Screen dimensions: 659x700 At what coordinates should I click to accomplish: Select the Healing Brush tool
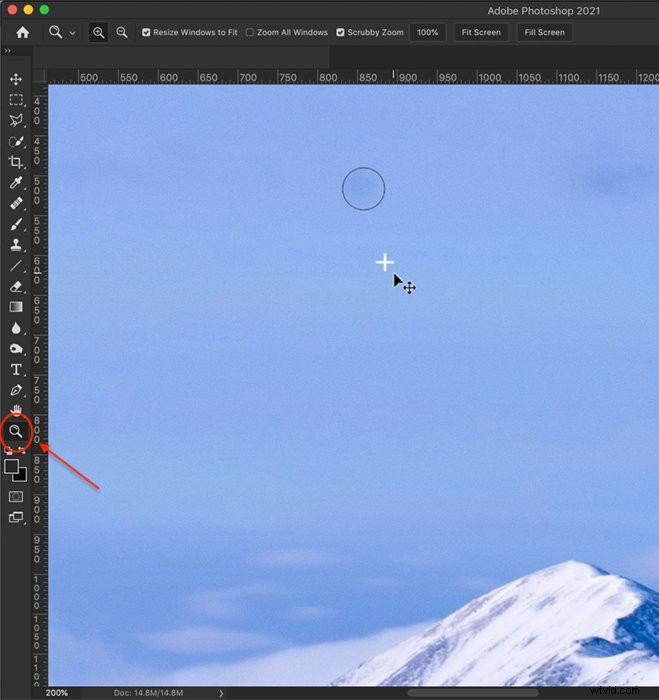[x=16, y=204]
